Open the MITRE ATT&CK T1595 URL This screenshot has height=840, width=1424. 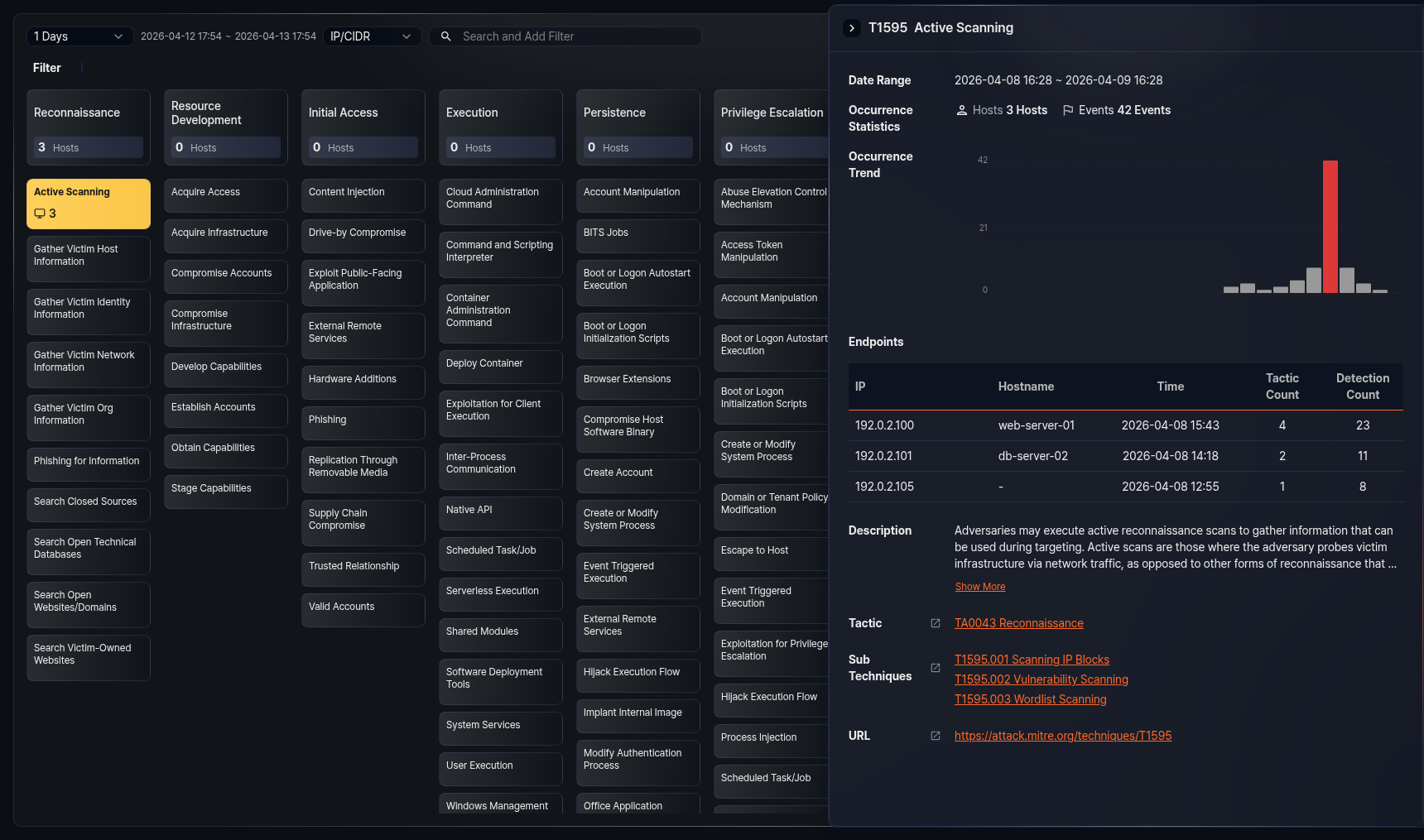pos(1062,736)
